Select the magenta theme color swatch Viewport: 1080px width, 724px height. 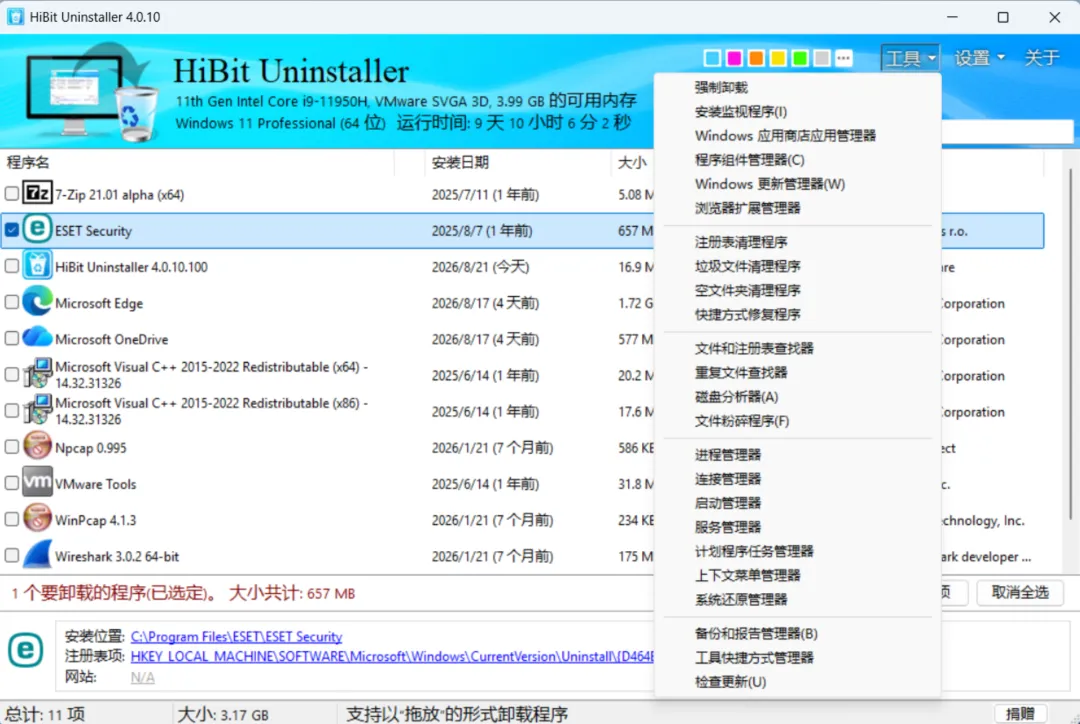coord(734,59)
